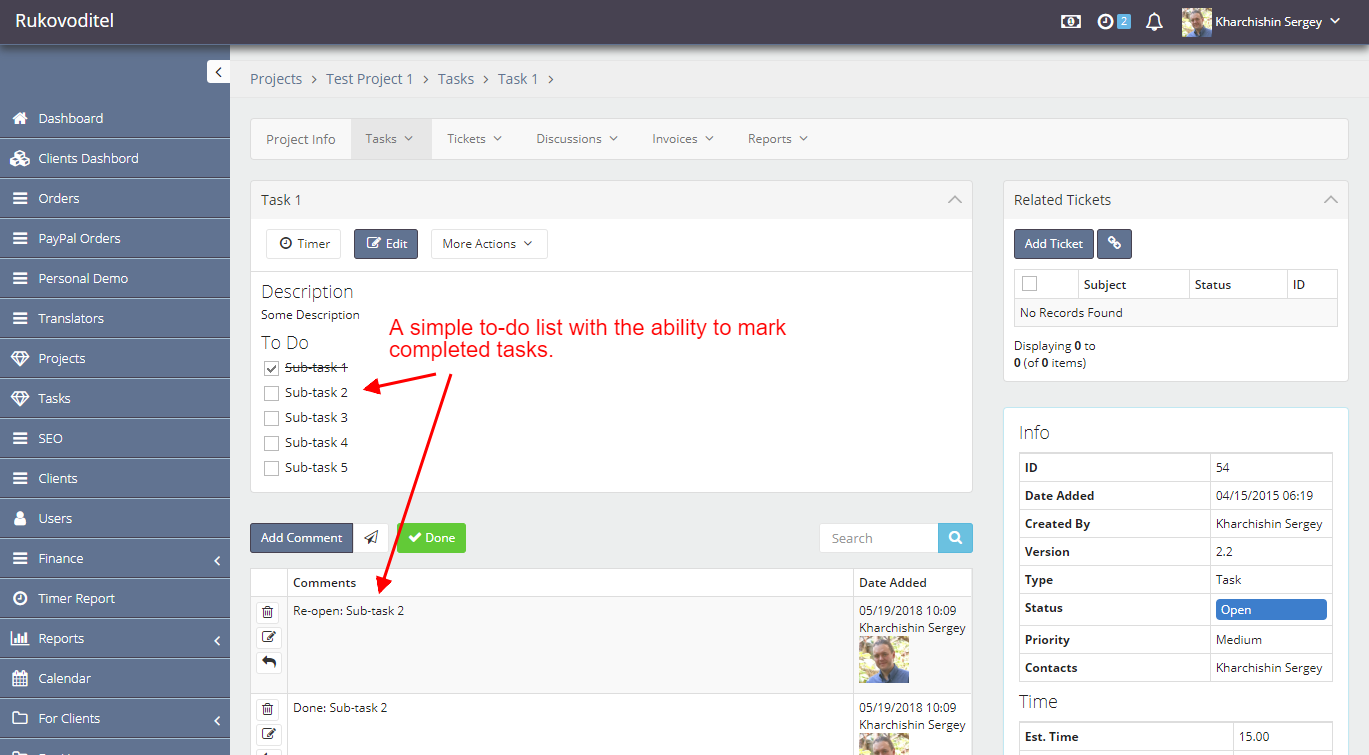The height and width of the screenshot is (755, 1369).
Task: Delete the 'Re-open: Sub-task 2' comment
Action: tap(267, 612)
